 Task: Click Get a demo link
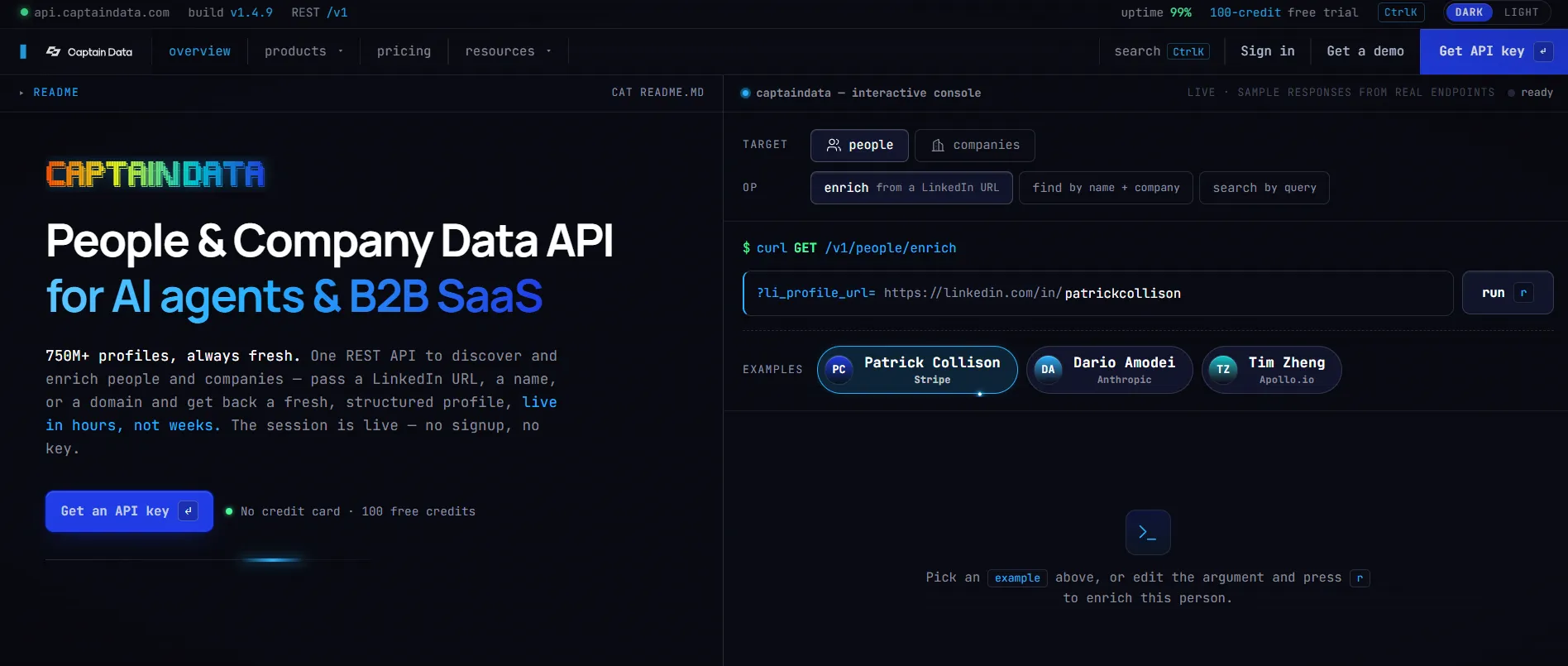(1365, 51)
